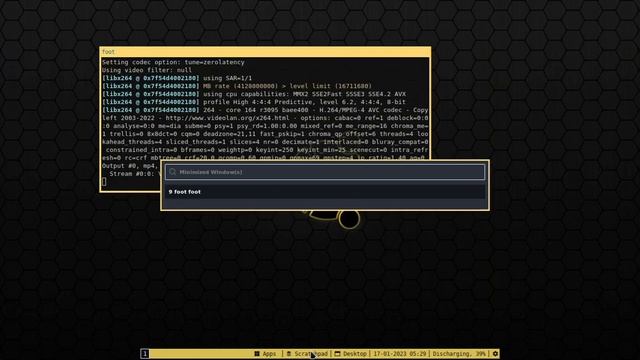
Task: Click the 'Setting codec option: tune=zerolatency' line
Action: point(173,62)
